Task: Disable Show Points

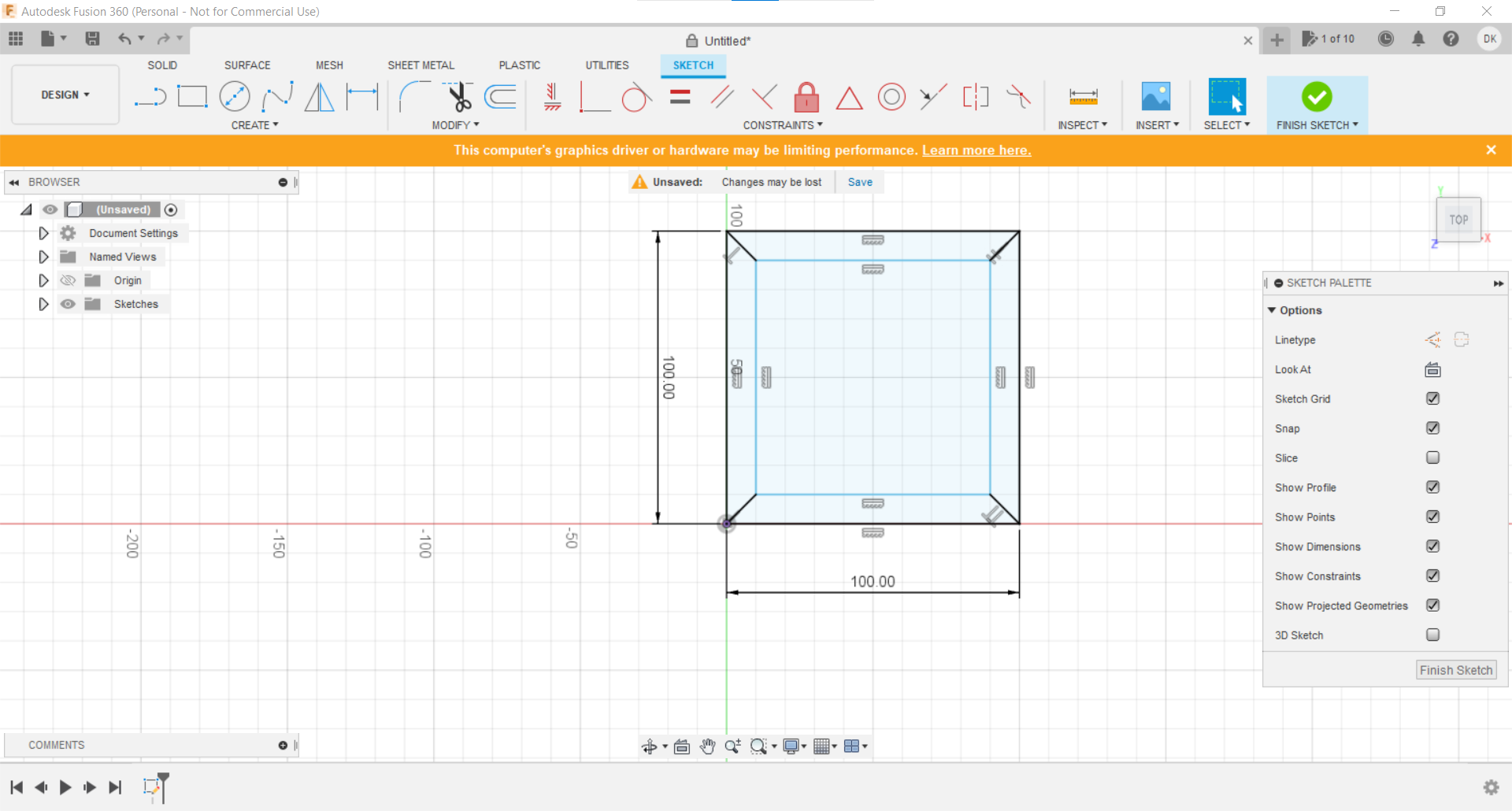Action: [1432, 517]
